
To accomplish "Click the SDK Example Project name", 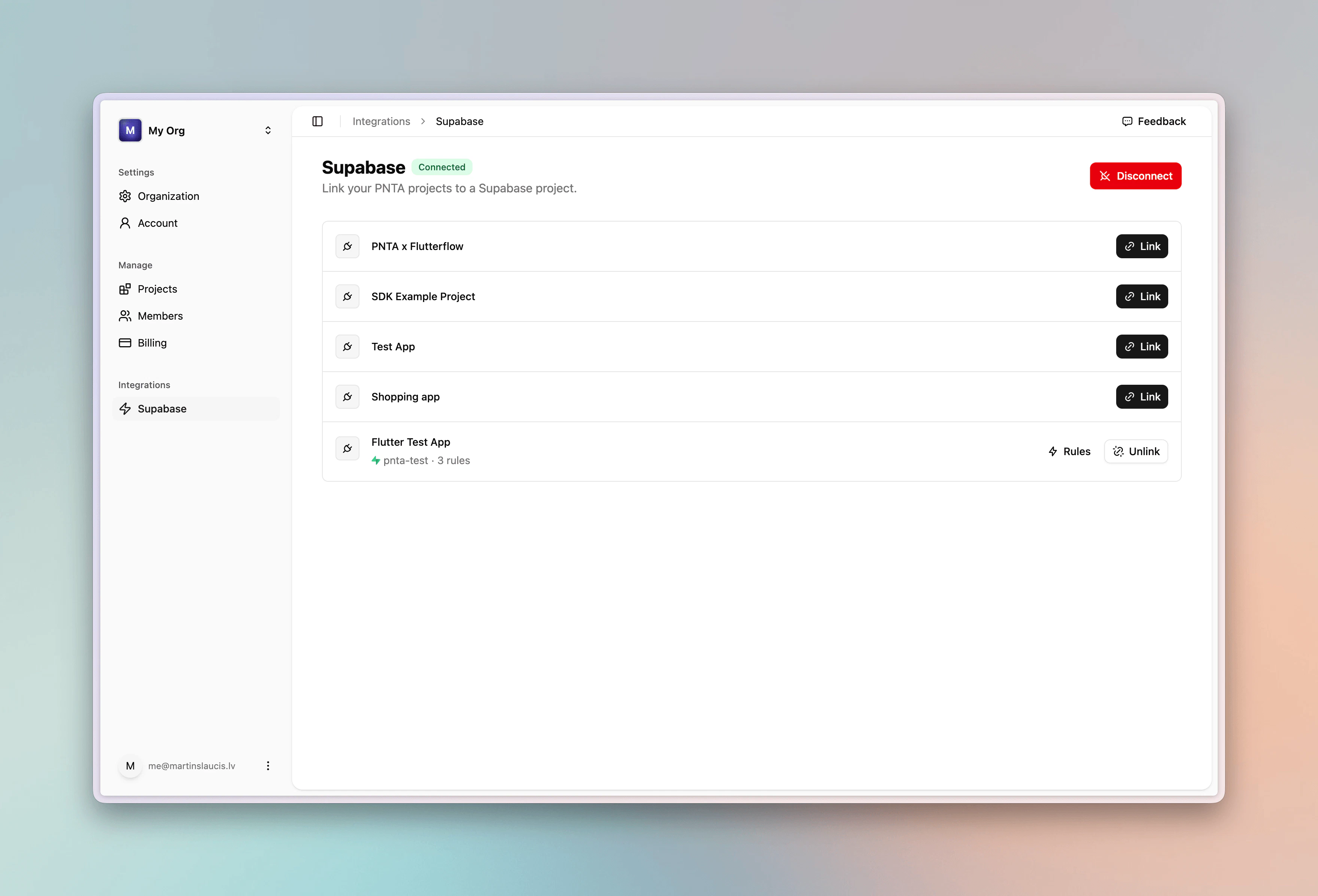I will (x=423, y=296).
